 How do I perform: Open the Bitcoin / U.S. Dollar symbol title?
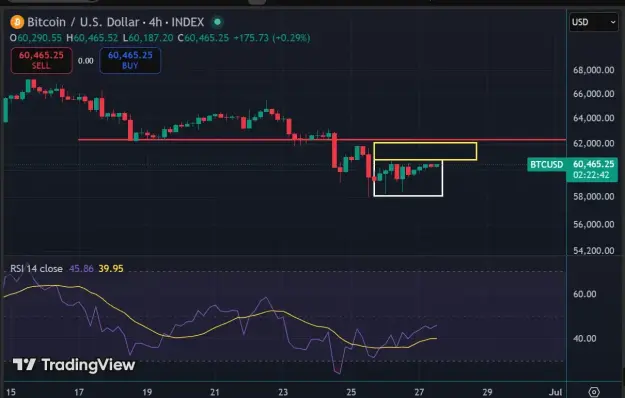(116, 22)
